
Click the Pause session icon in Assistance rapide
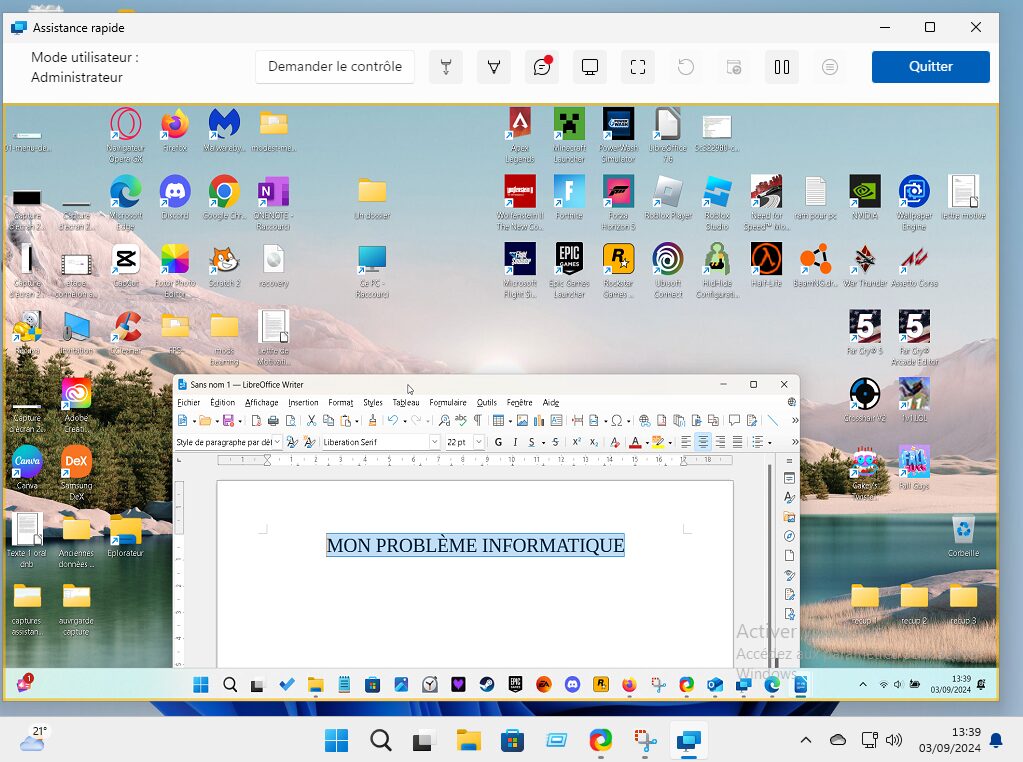tap(782, 67)
